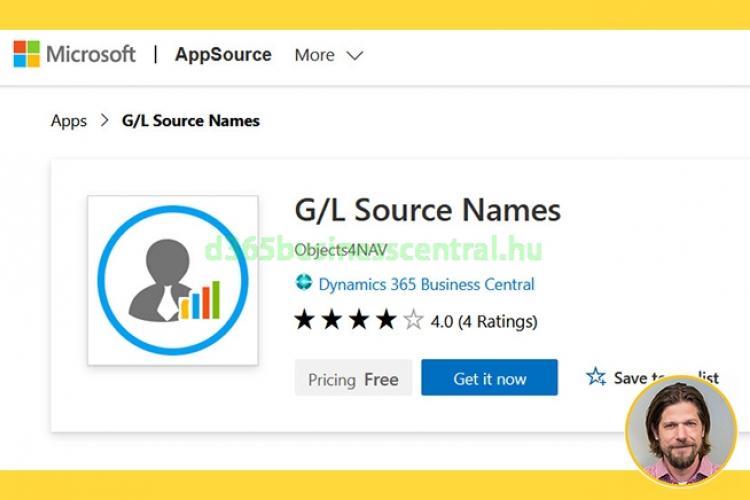Click the G/L Source Names app logo
750x500 pixels.
pos(173,280)
